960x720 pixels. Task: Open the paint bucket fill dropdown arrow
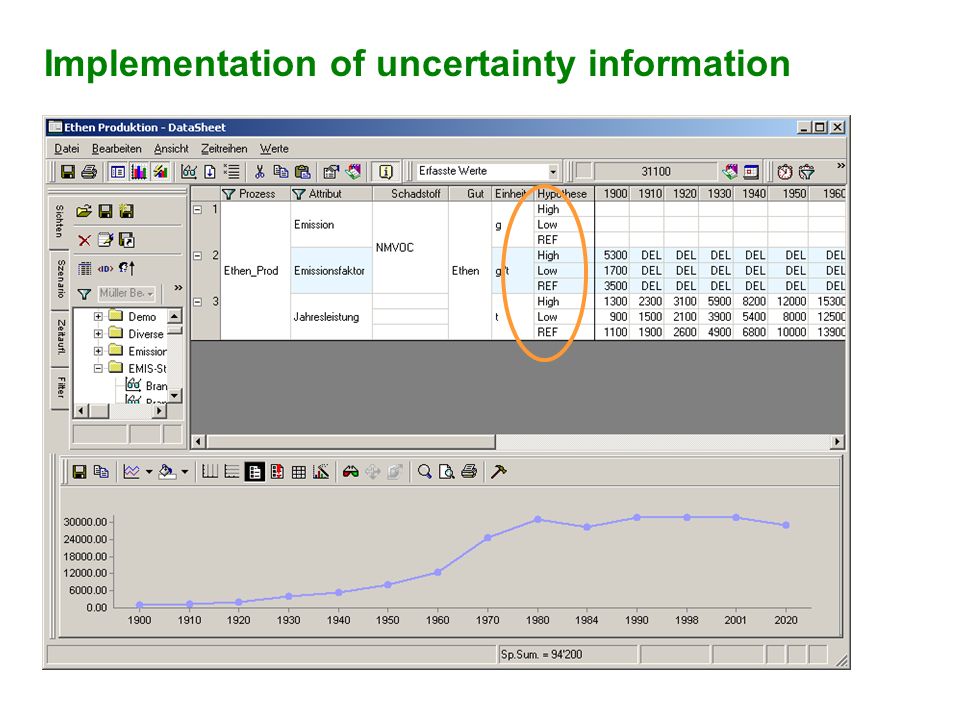(x=184, y=472)
